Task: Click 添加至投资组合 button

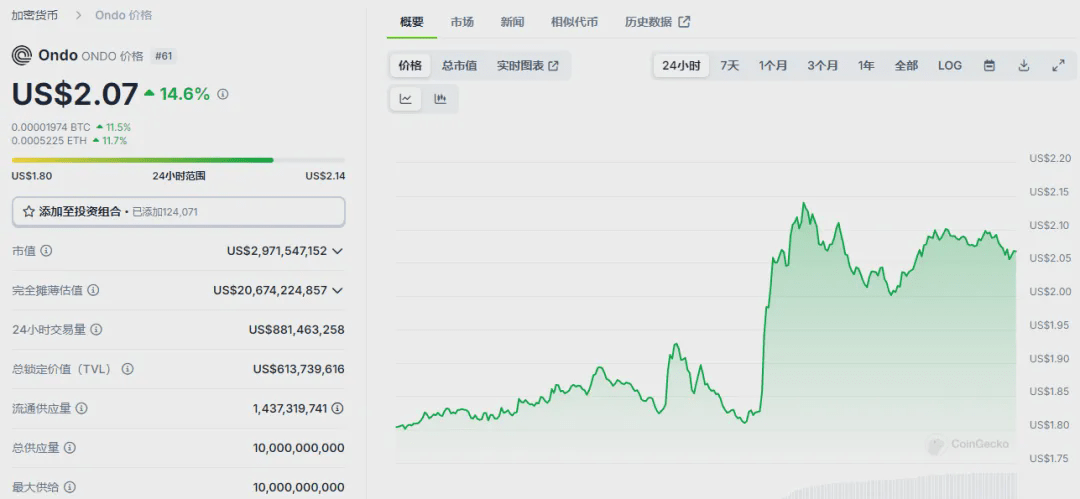Action: click(x=178, y=212)
